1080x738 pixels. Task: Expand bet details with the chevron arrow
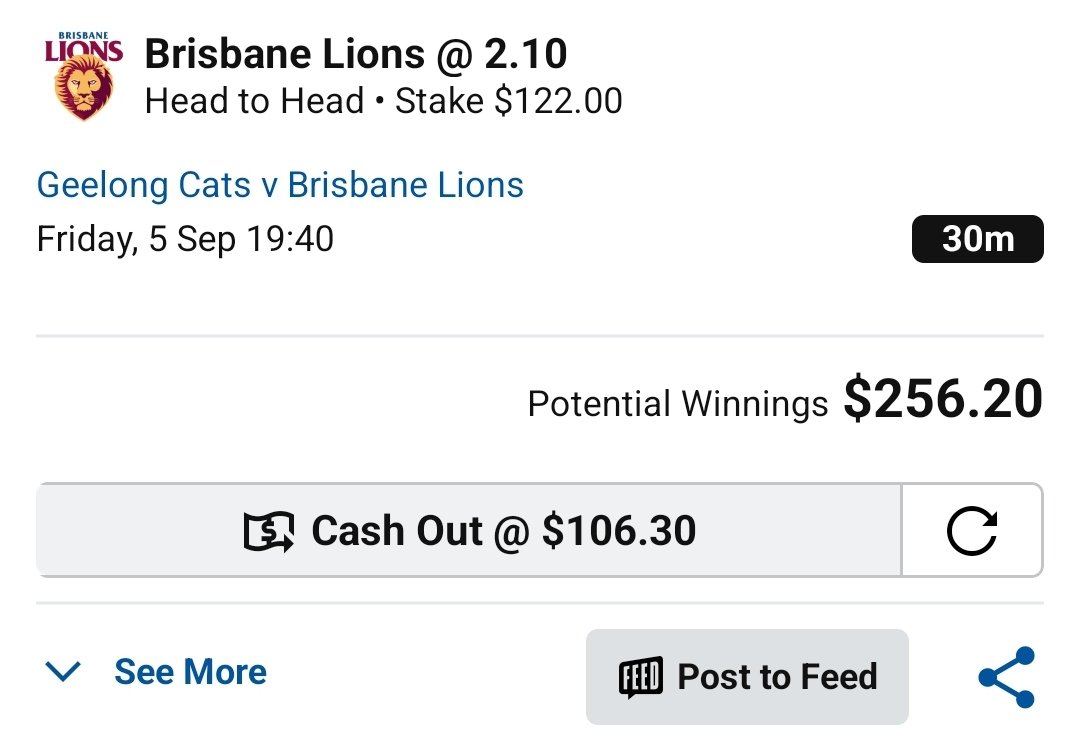pyautogui.click(x=63, y=672)
